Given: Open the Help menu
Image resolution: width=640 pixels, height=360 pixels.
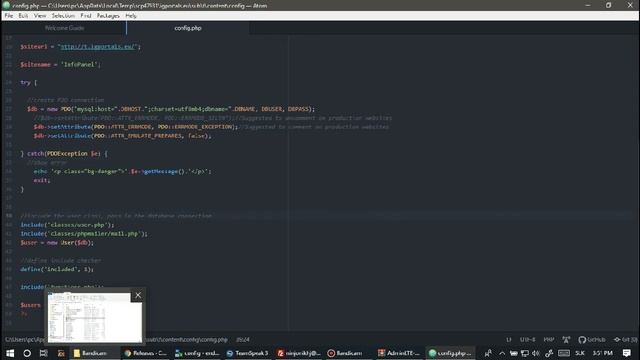Looking at the screenshot, I should tap(131, 16).
